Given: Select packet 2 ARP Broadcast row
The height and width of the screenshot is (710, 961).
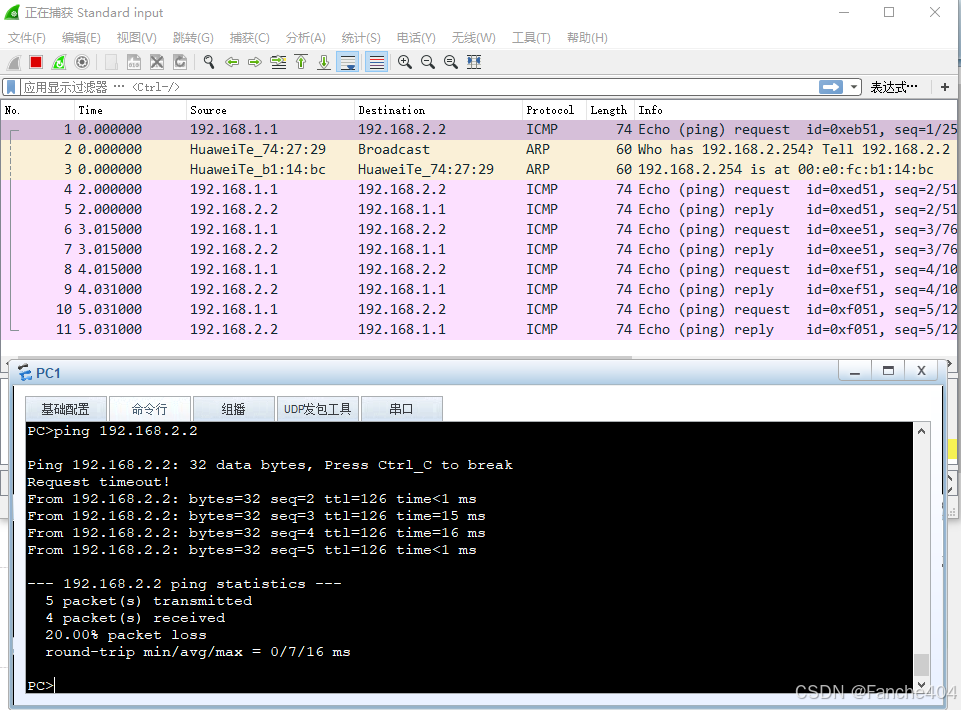Looking at the screenshot, I should [479, 150].
